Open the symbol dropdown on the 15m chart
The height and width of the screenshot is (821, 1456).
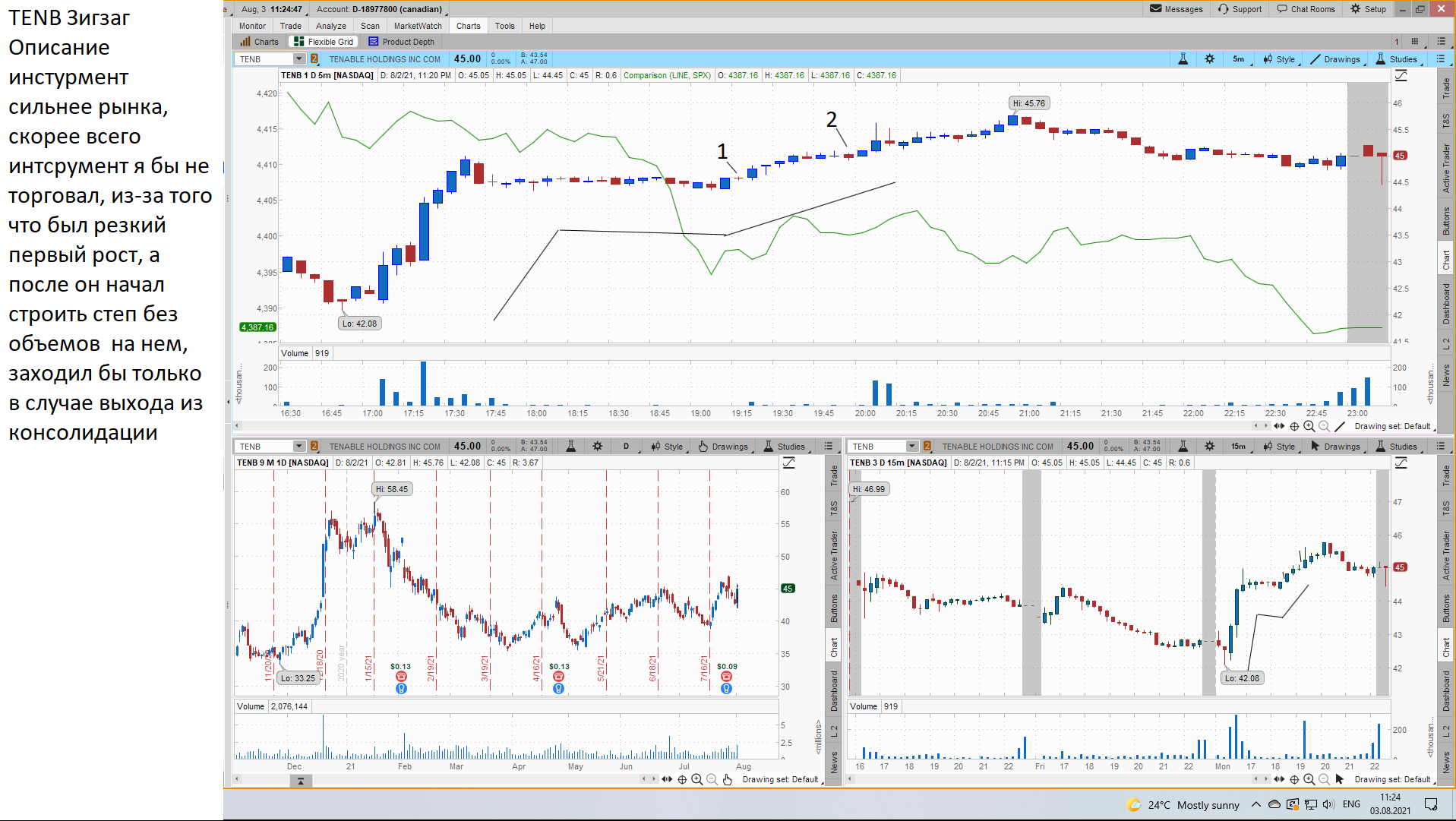tap(911, 447)
